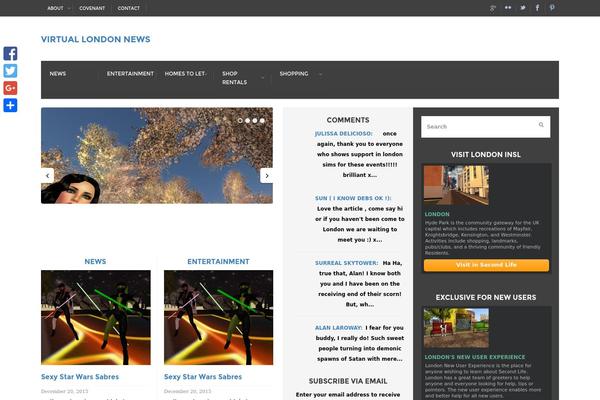
Task: Share on Twitter via sidebar icon
Action: (x=10, y=71)
